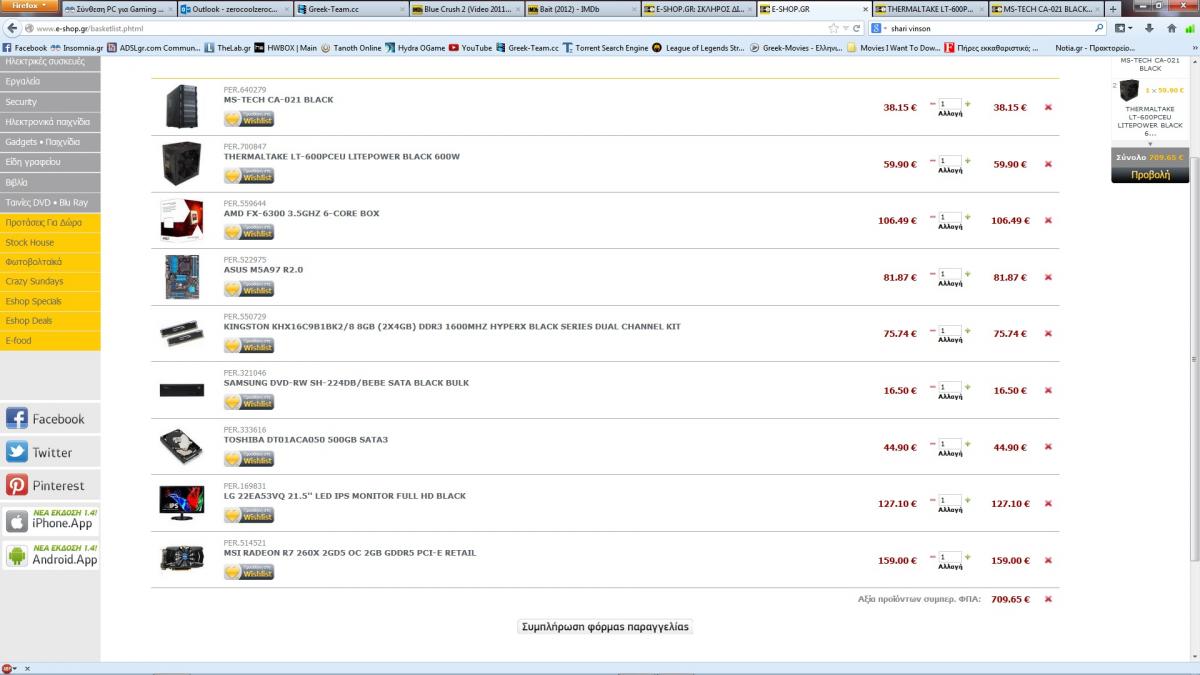The height and width of the screenshot is (675, 1200).
Task: Add SAMSUNG DVD-RW to Wishlist
Action: (x=249, y=402)
